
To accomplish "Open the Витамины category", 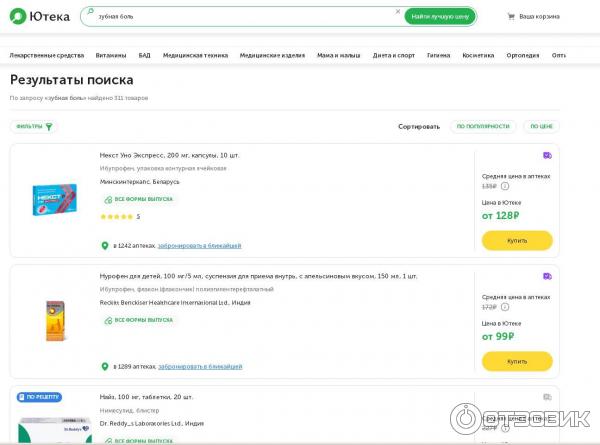I will click(111, 55).
